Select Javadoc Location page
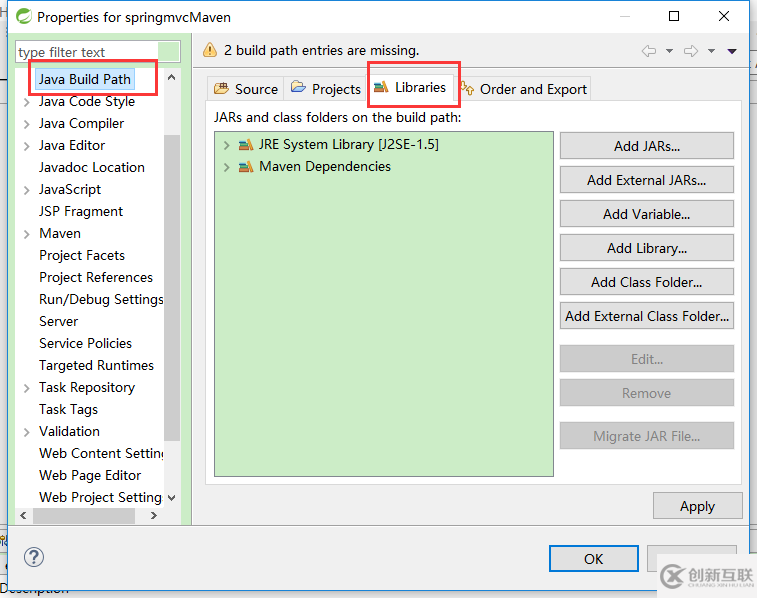Screen dimensions: 757x598 click(92, 167)
